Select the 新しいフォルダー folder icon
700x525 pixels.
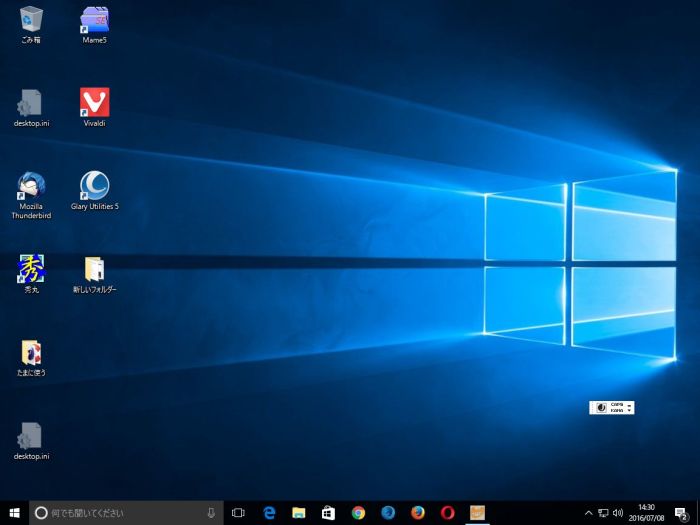tap(94, 269)
